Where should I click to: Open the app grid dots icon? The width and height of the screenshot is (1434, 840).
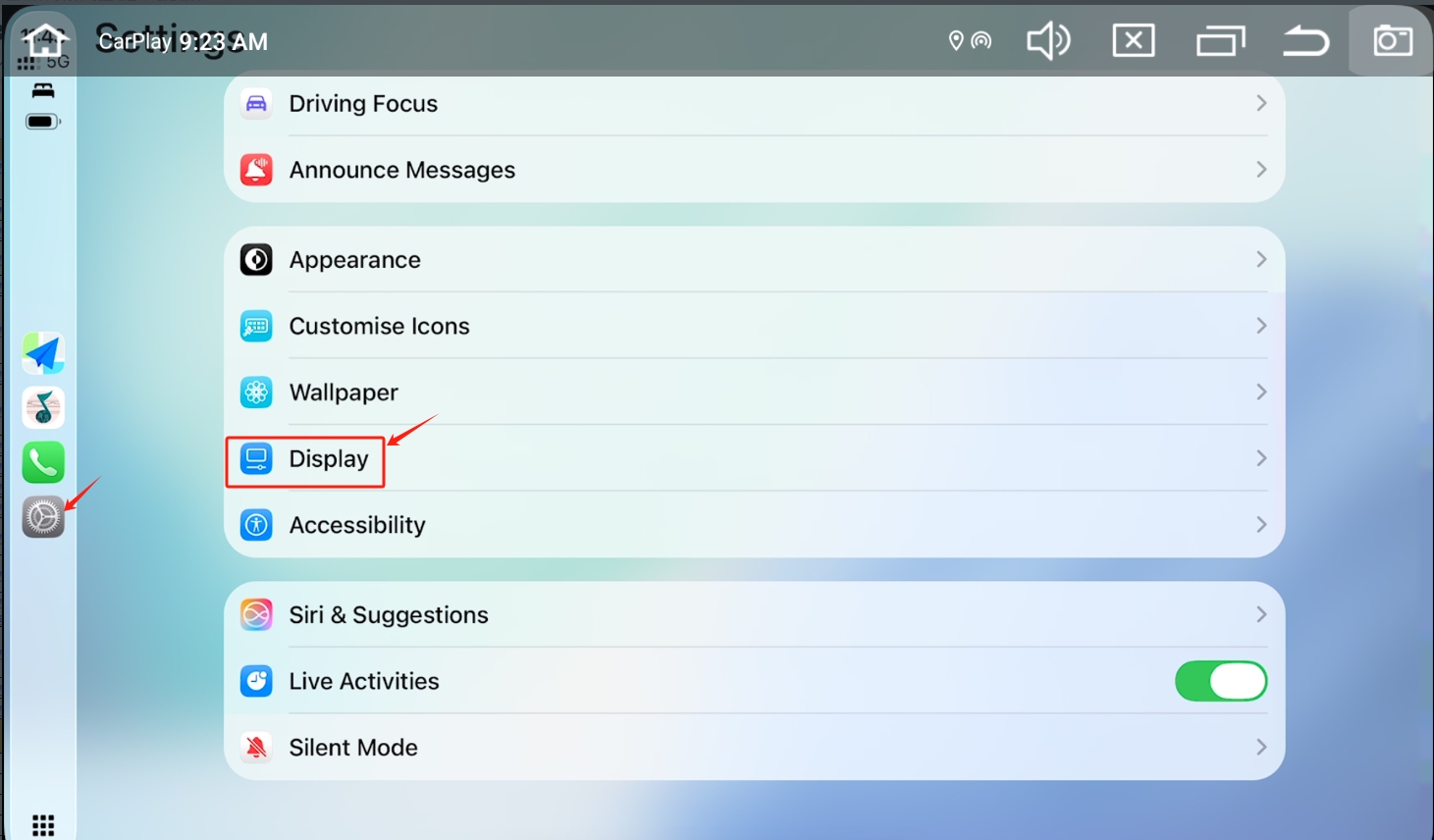(43, 824)
